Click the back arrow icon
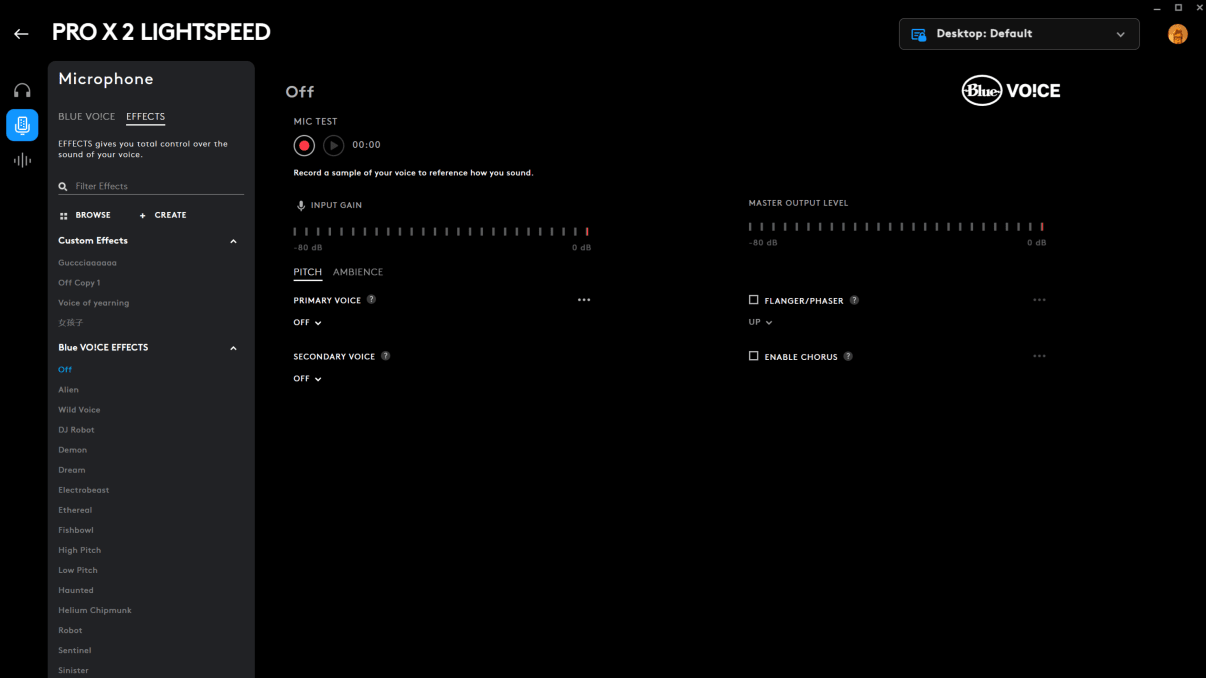Viewport: 1206px width, 678px height. coord(21,34)
